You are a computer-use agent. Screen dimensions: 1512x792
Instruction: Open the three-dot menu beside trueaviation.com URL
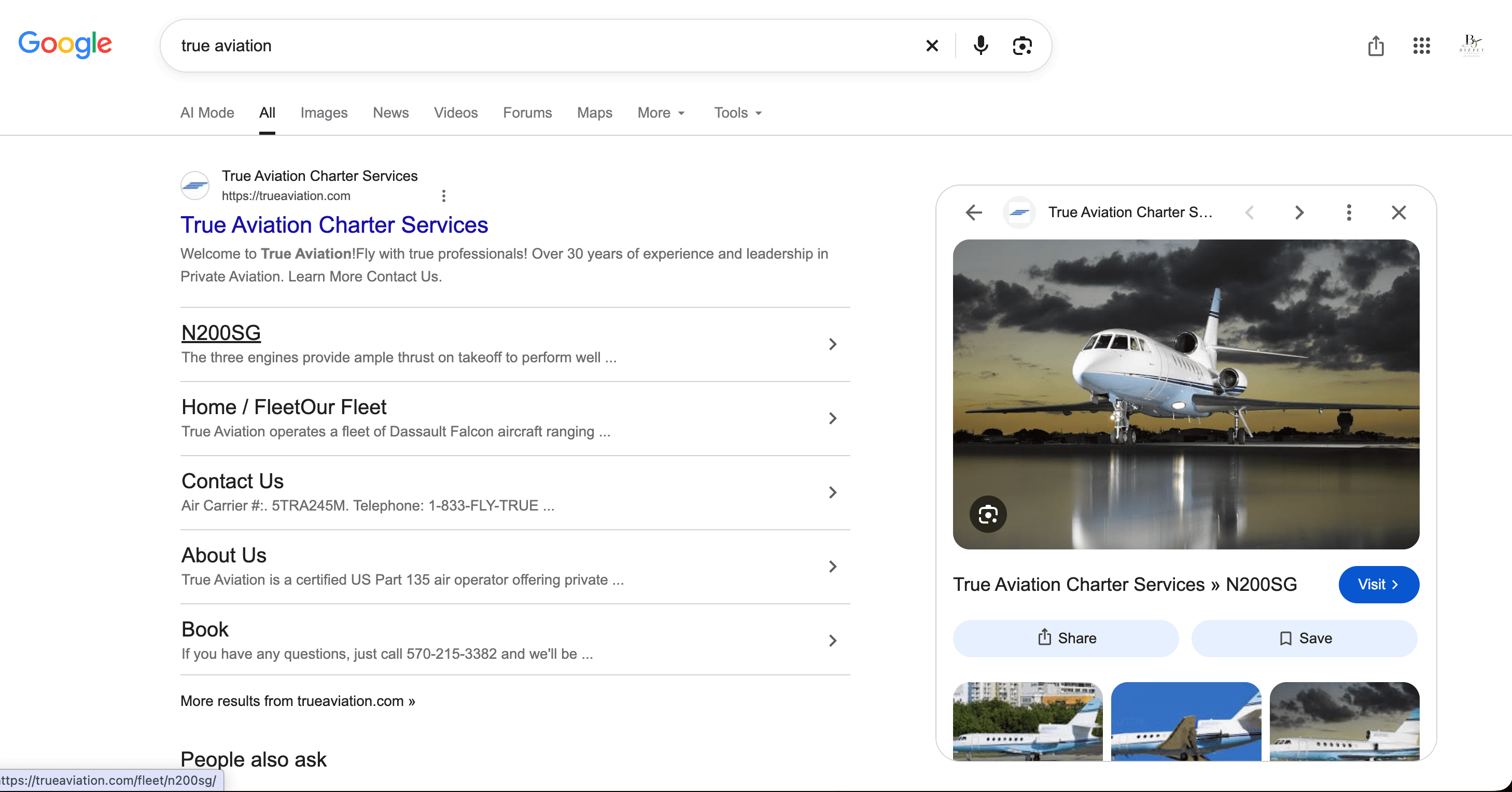(x=444, y=196)
